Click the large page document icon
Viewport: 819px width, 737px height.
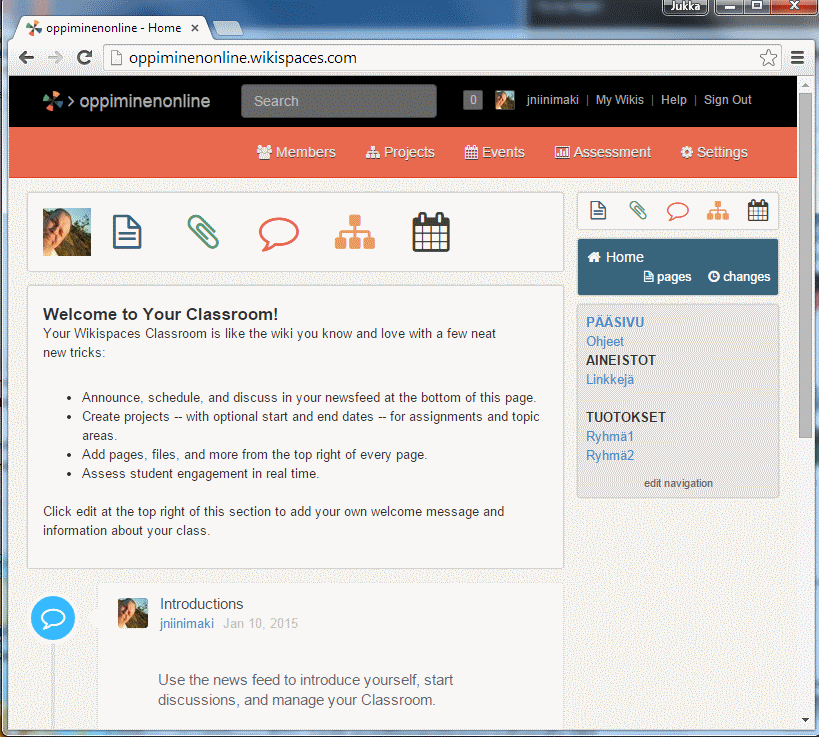coord(127,231)
